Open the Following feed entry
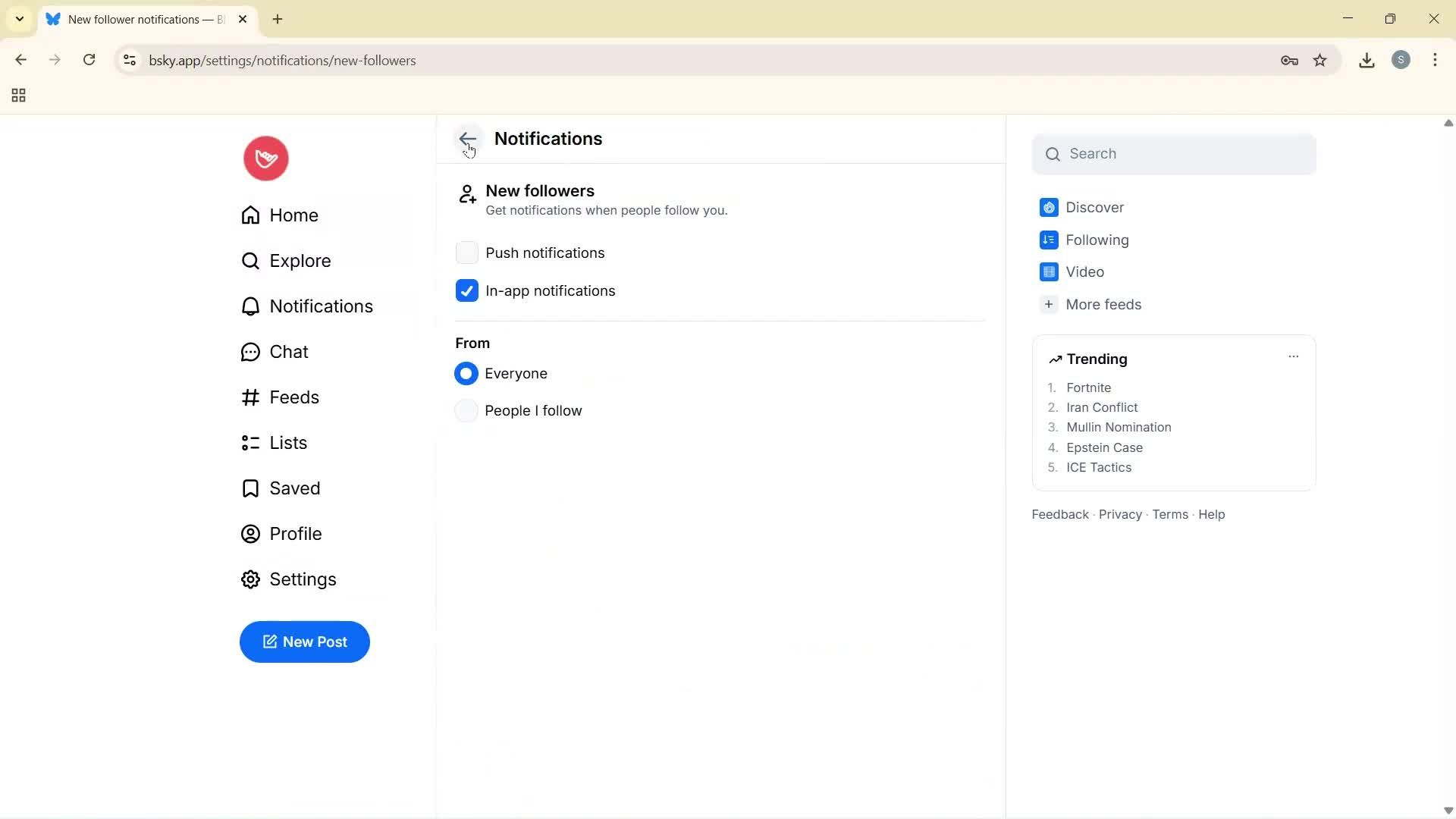1456x819 pixels. click(1096, 240)
